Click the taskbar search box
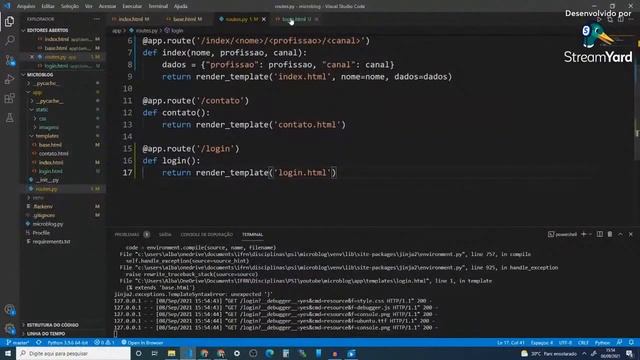Viewport: 640px width, 360px height. click(73, 353)
